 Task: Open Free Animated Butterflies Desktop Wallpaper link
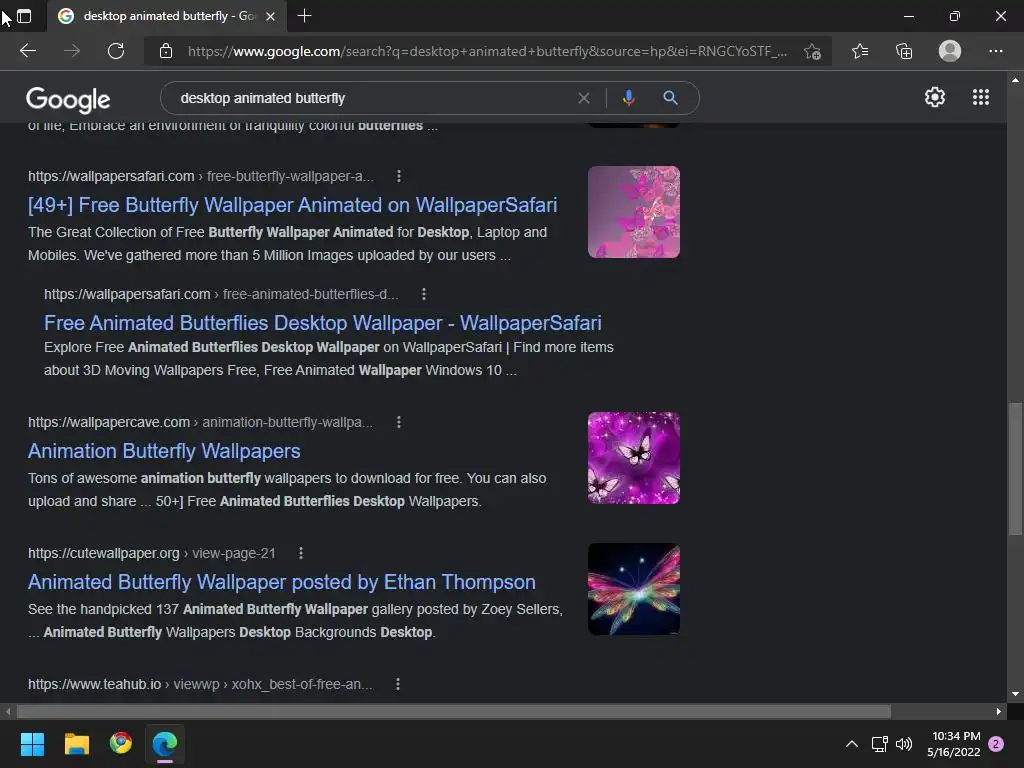point(323,323)
